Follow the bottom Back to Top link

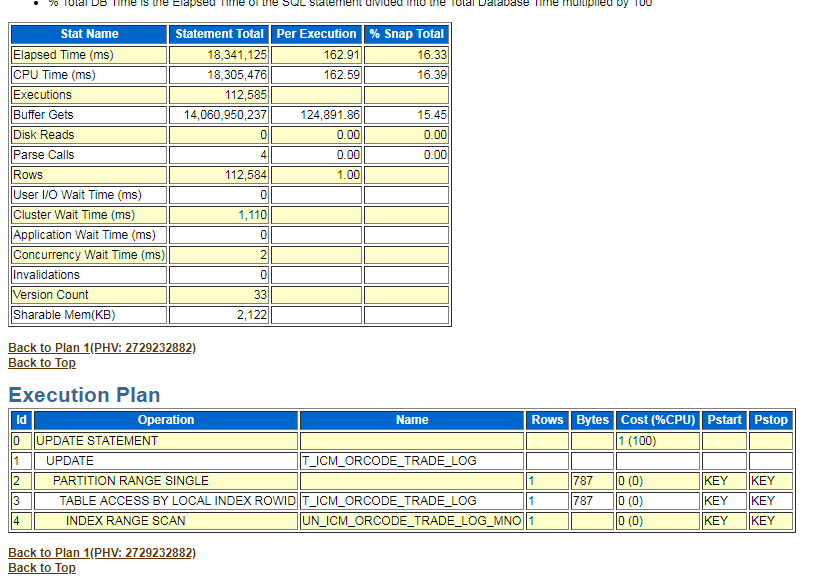coord(42,568)
